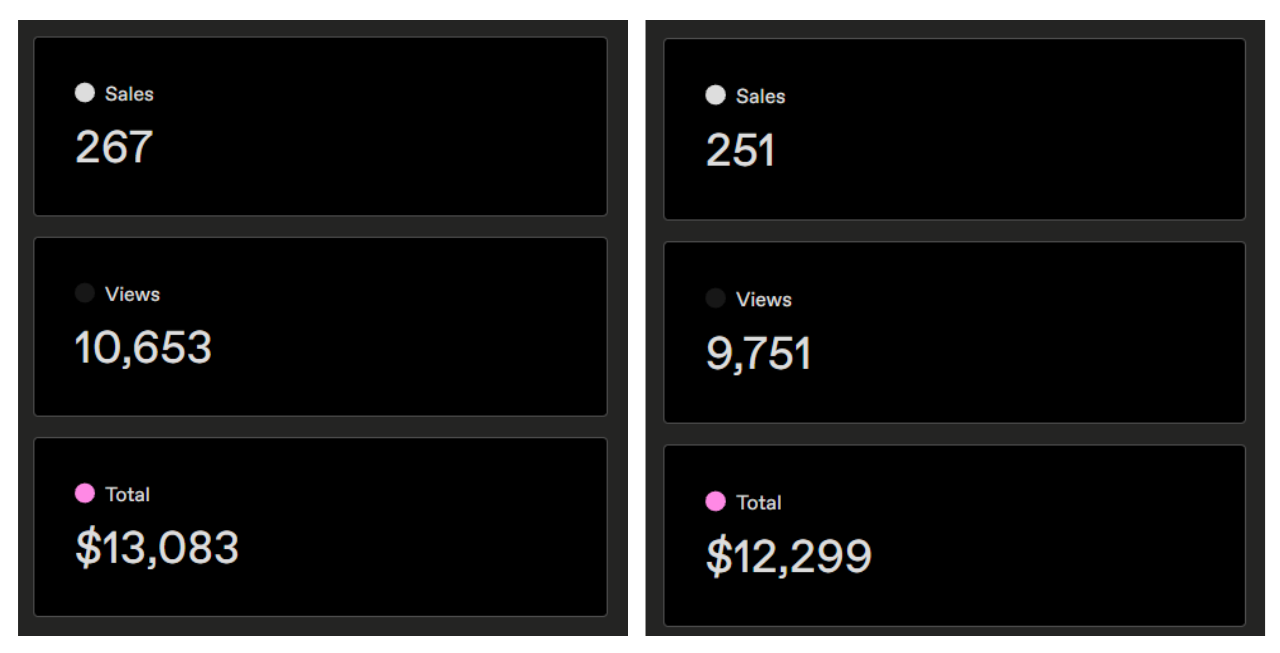The image size is (1280, 653).
Task: Toggle the dark Views dot above 10,653
Action: 85,293
